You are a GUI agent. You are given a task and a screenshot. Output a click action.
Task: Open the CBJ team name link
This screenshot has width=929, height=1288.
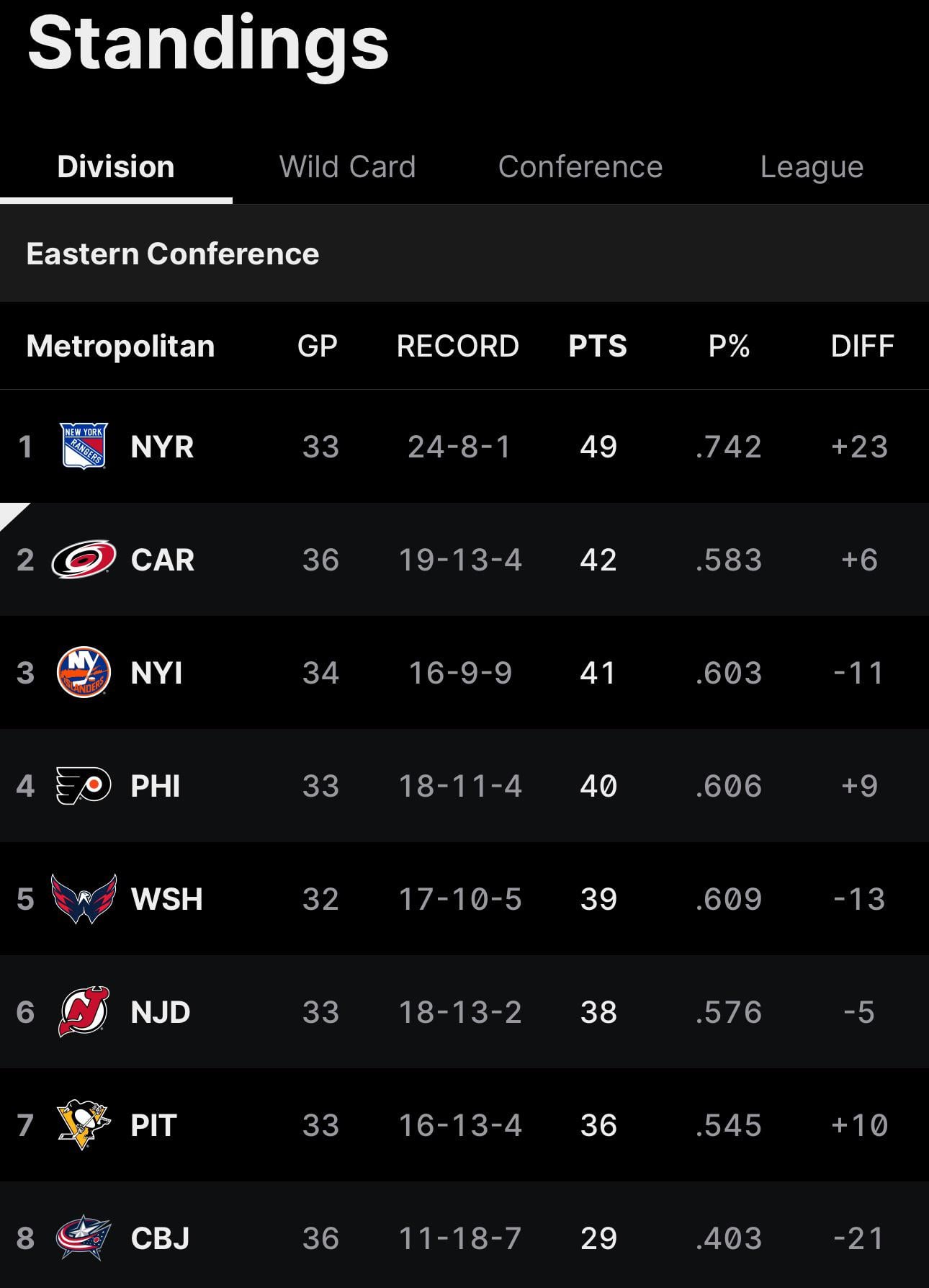161,1238
